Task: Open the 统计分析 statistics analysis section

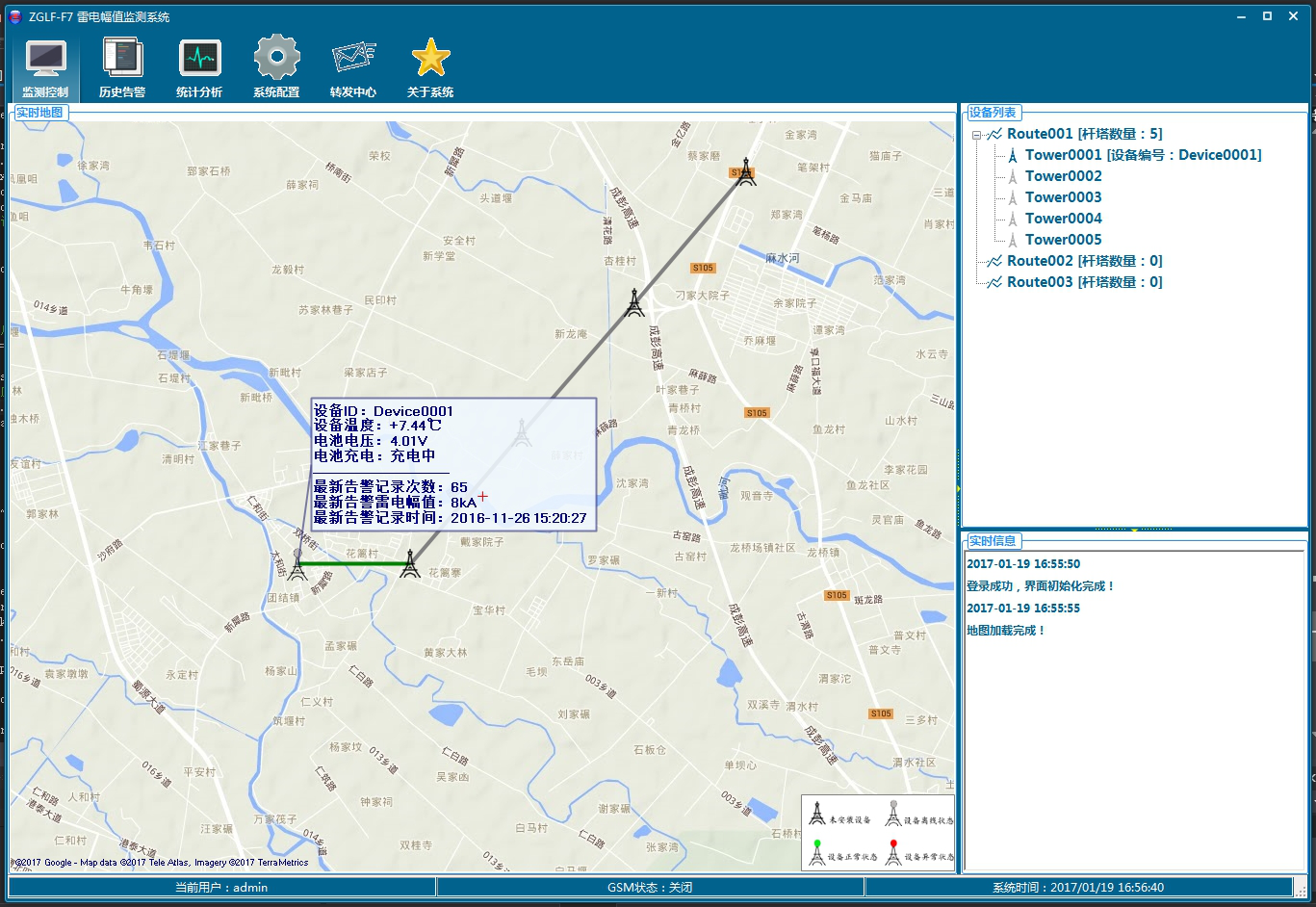Action: tap(199, 68)
